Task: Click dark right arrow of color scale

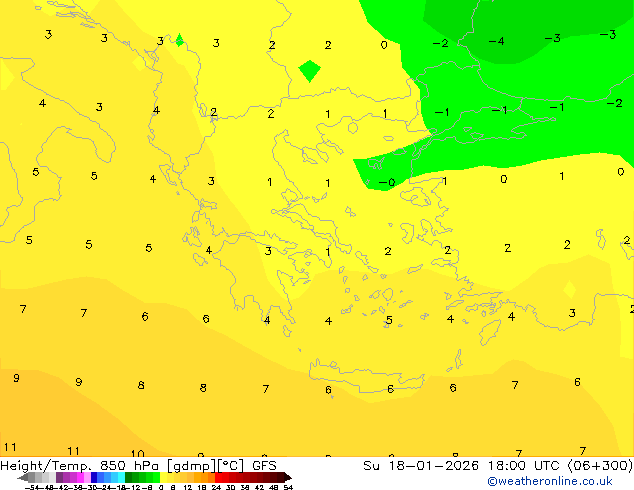Action: click(287, 478)
